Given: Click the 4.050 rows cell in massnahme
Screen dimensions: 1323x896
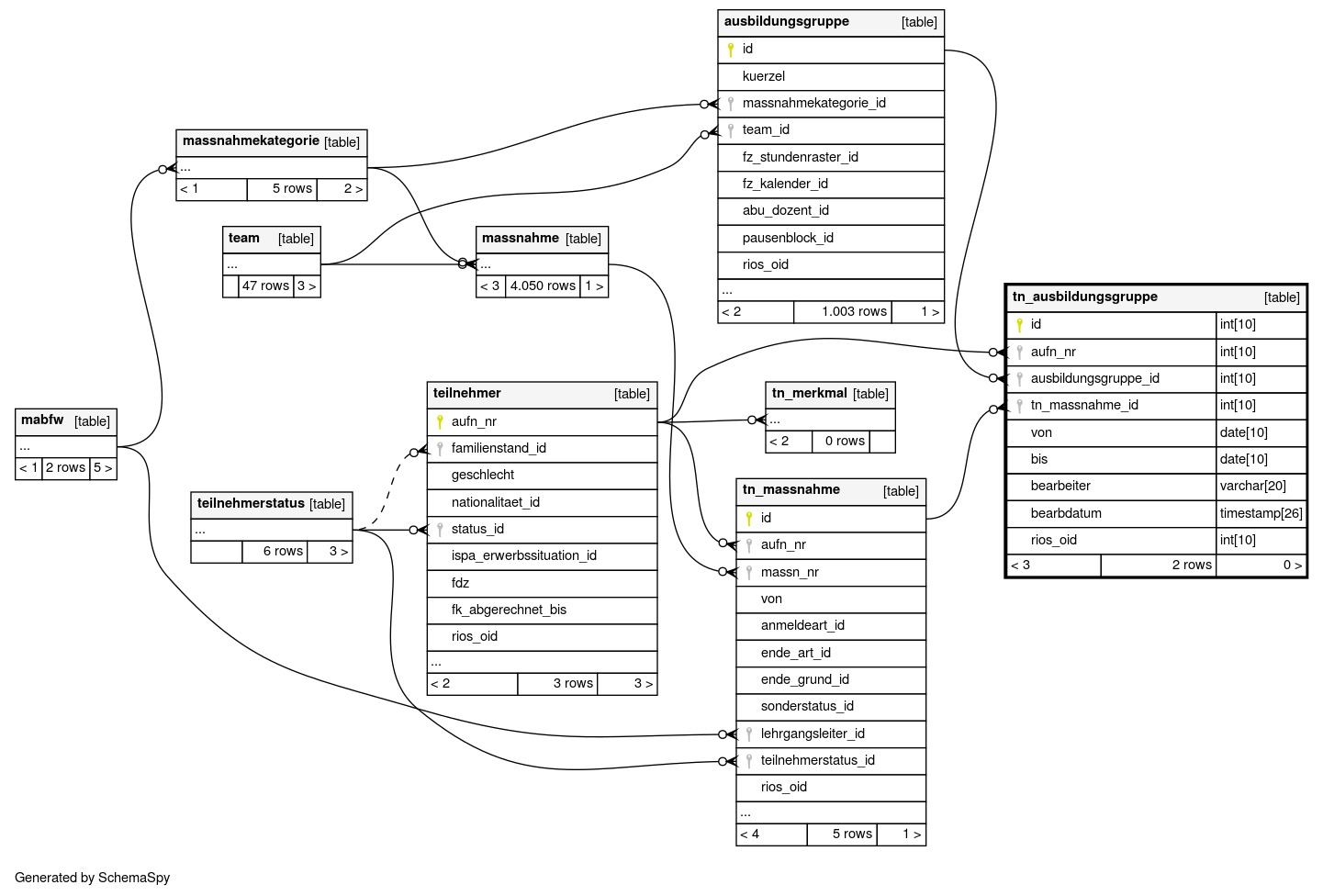Looking at the screenshot, I should point(543,286).
